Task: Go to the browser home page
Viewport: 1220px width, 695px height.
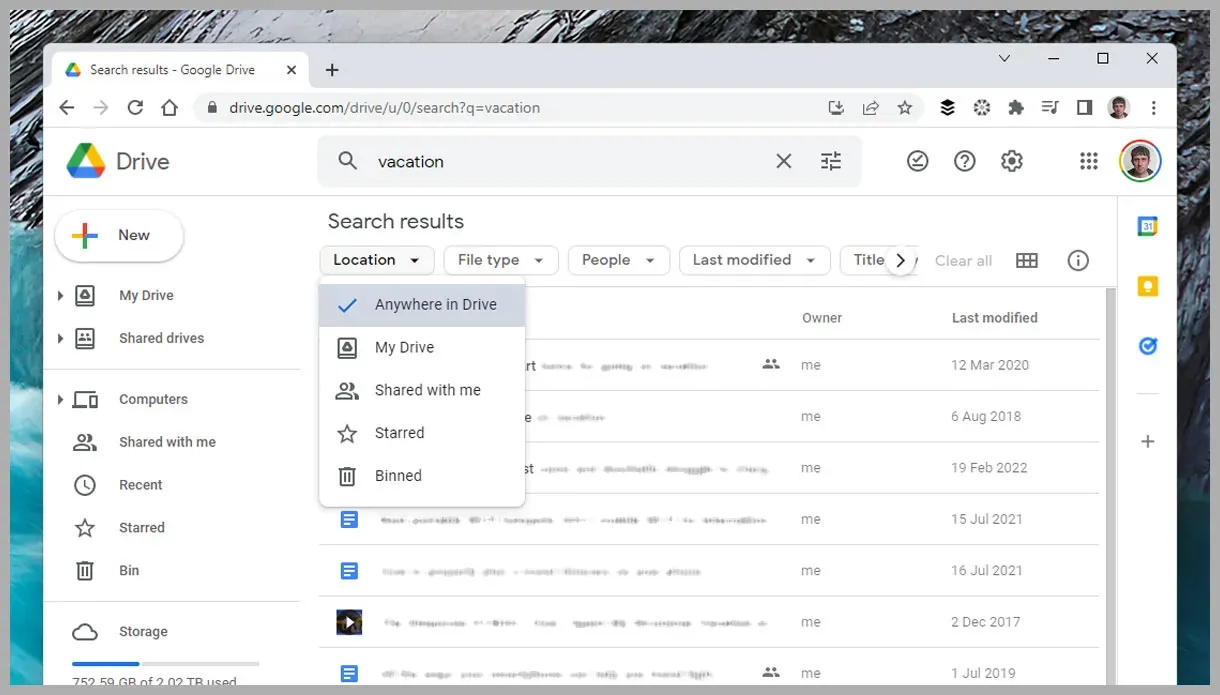Action: click(170, 108)
